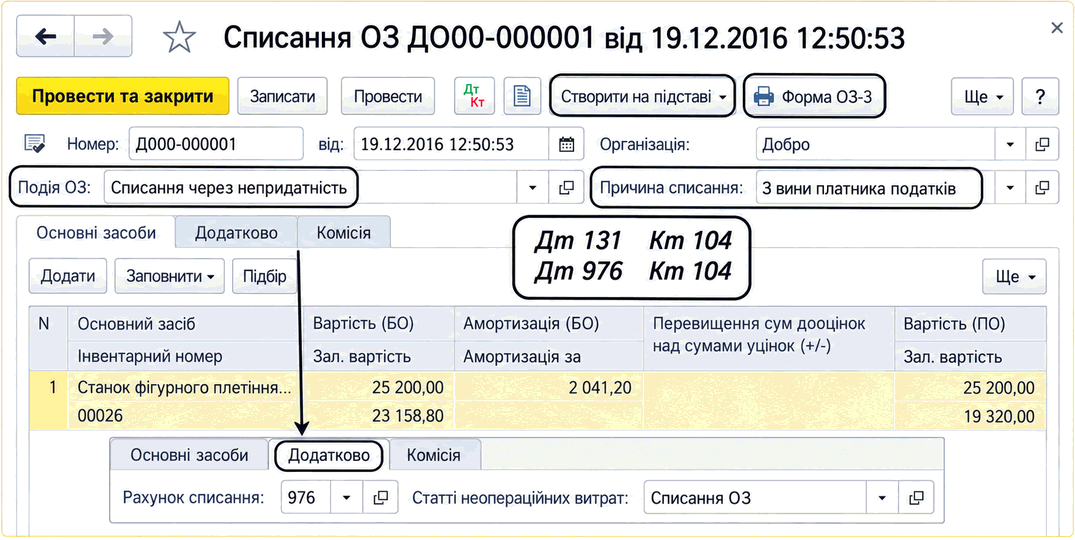This screenshot has height=540, width=1075.
Task: Click the Рахунок списання field with 976
Action: pos(306,498)
